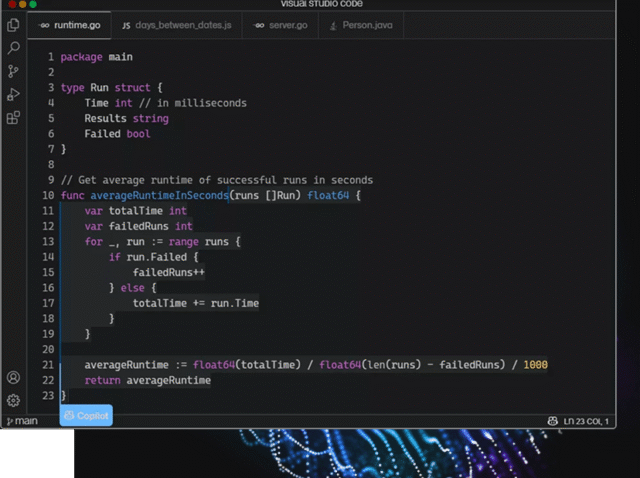Place cursor on return averageRuntime line

[x=147, y=380]
